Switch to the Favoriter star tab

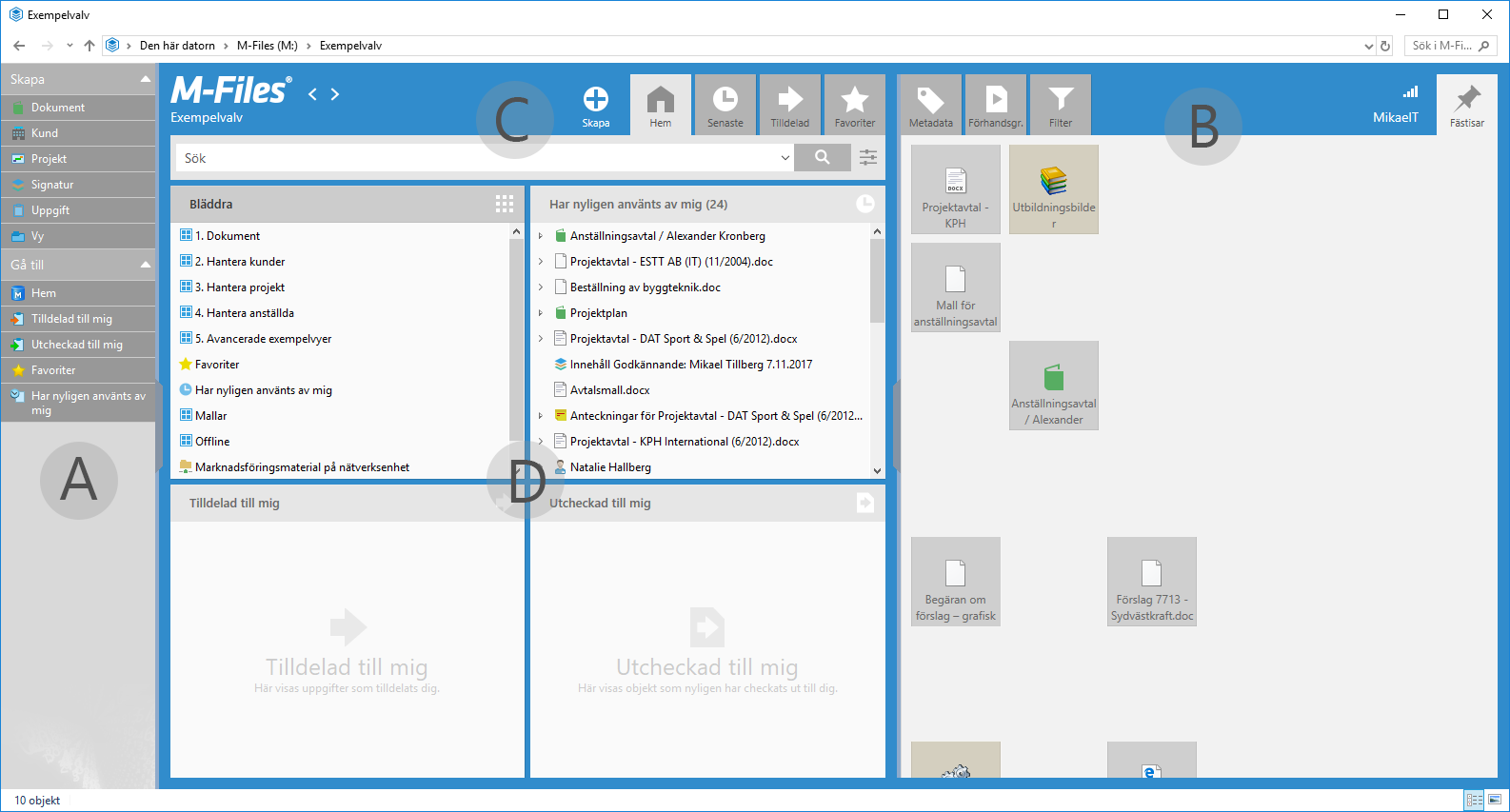855,105
